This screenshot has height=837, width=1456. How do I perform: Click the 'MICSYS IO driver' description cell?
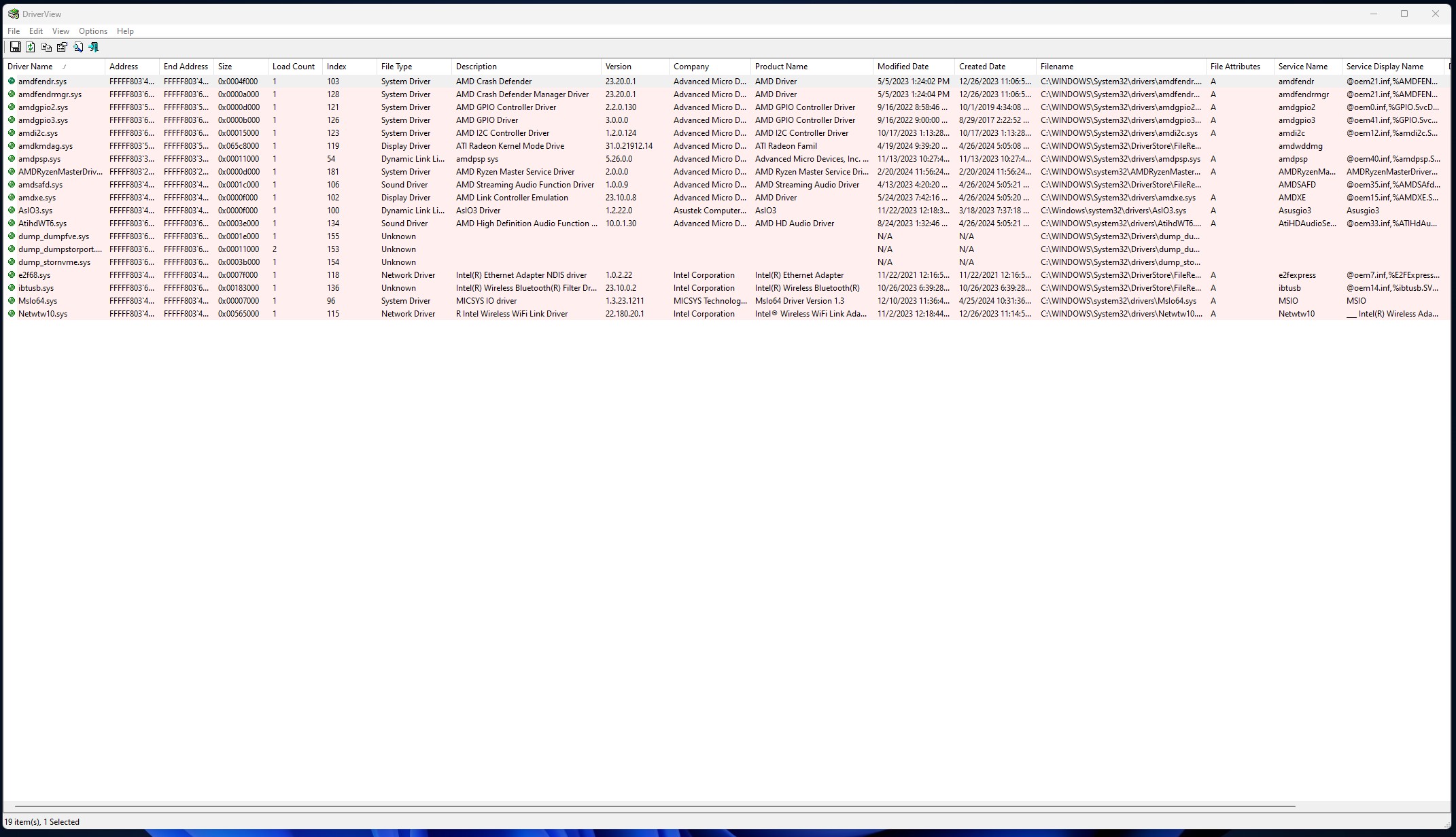point(486,301)
